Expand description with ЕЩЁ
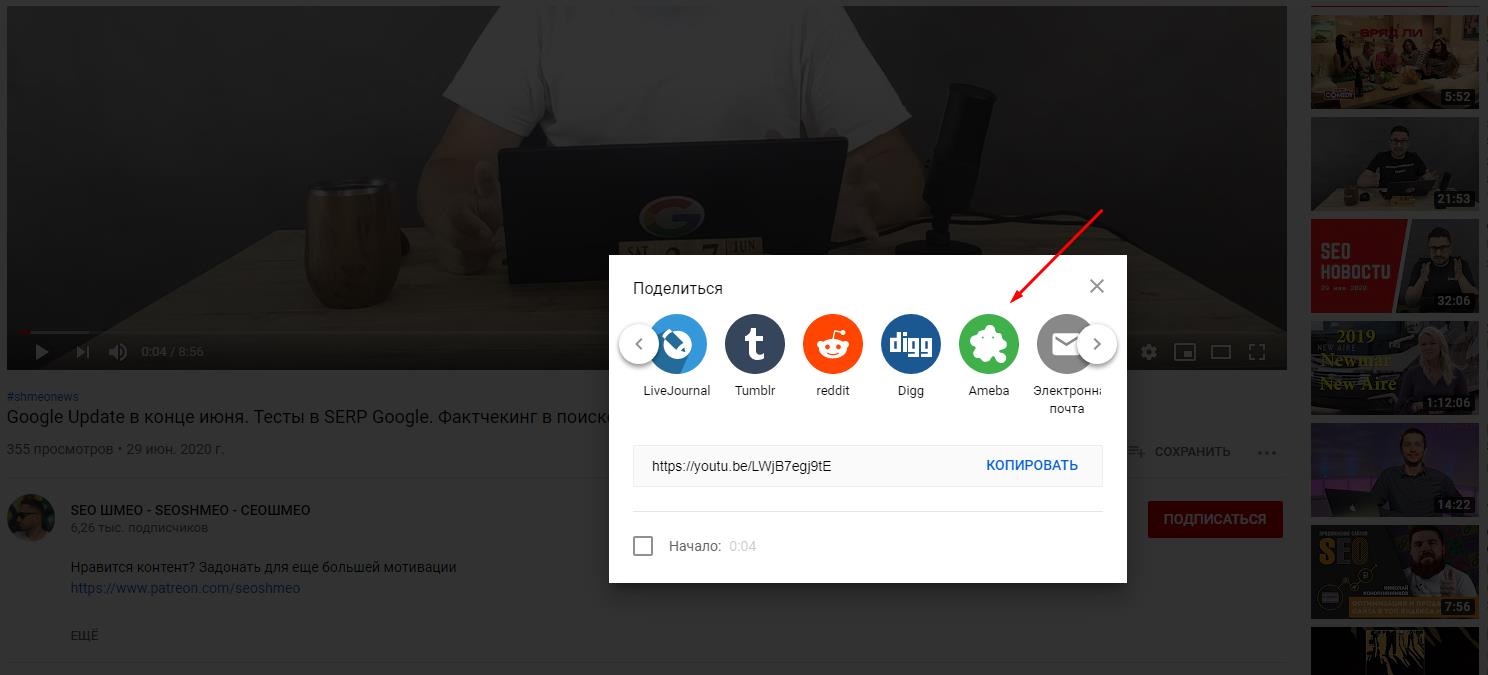 click(84, 635)
